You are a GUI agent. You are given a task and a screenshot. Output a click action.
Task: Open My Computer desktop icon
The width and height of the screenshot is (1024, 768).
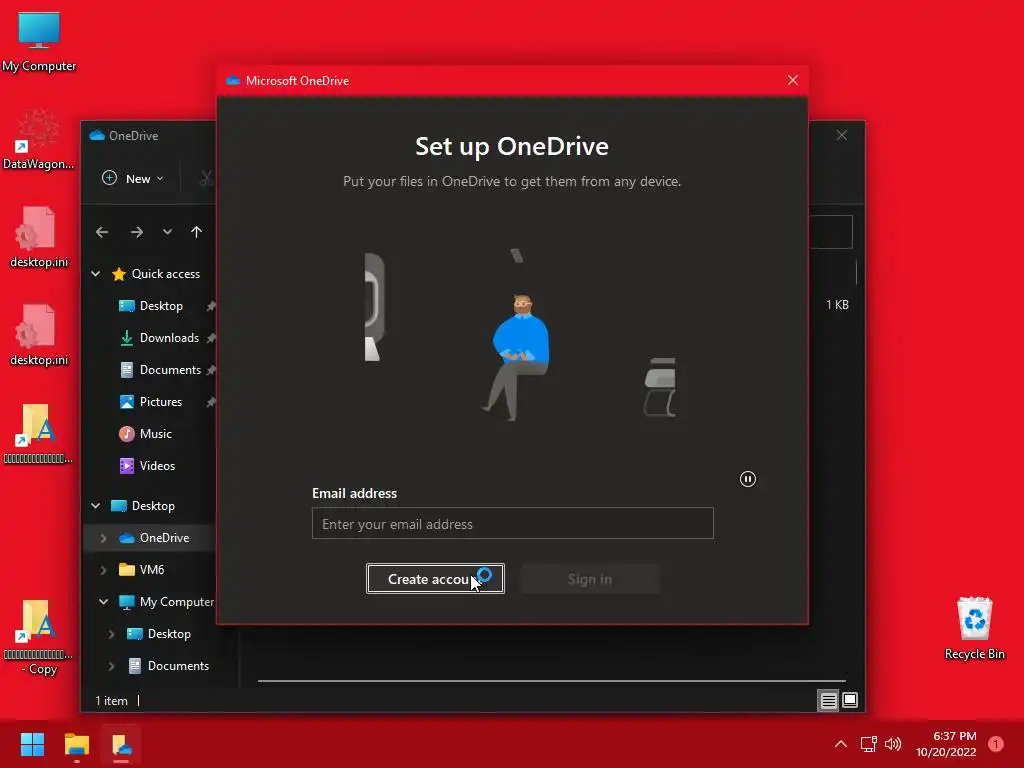point(39,40)
